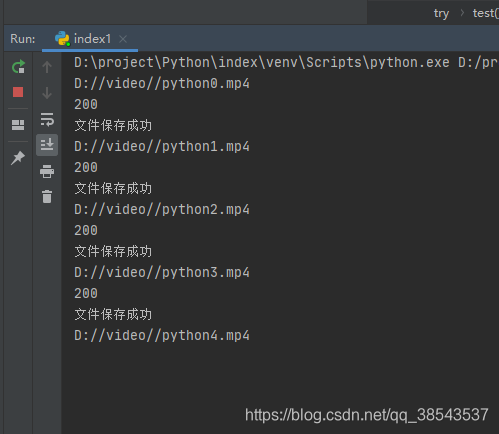The width and height of the screenshot is (499, 434).
Task: Clear all console output
Action: click(47, 197)
